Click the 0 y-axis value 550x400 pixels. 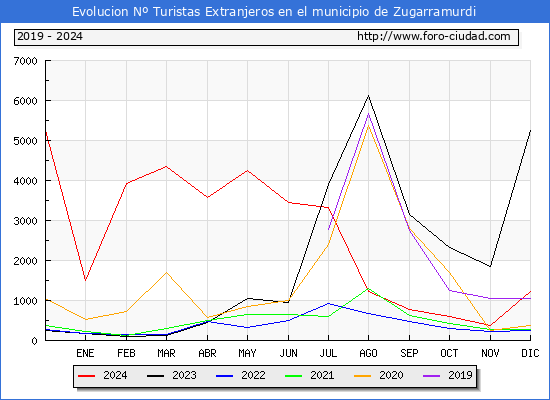pyautogui.click(x=34, y=341)
